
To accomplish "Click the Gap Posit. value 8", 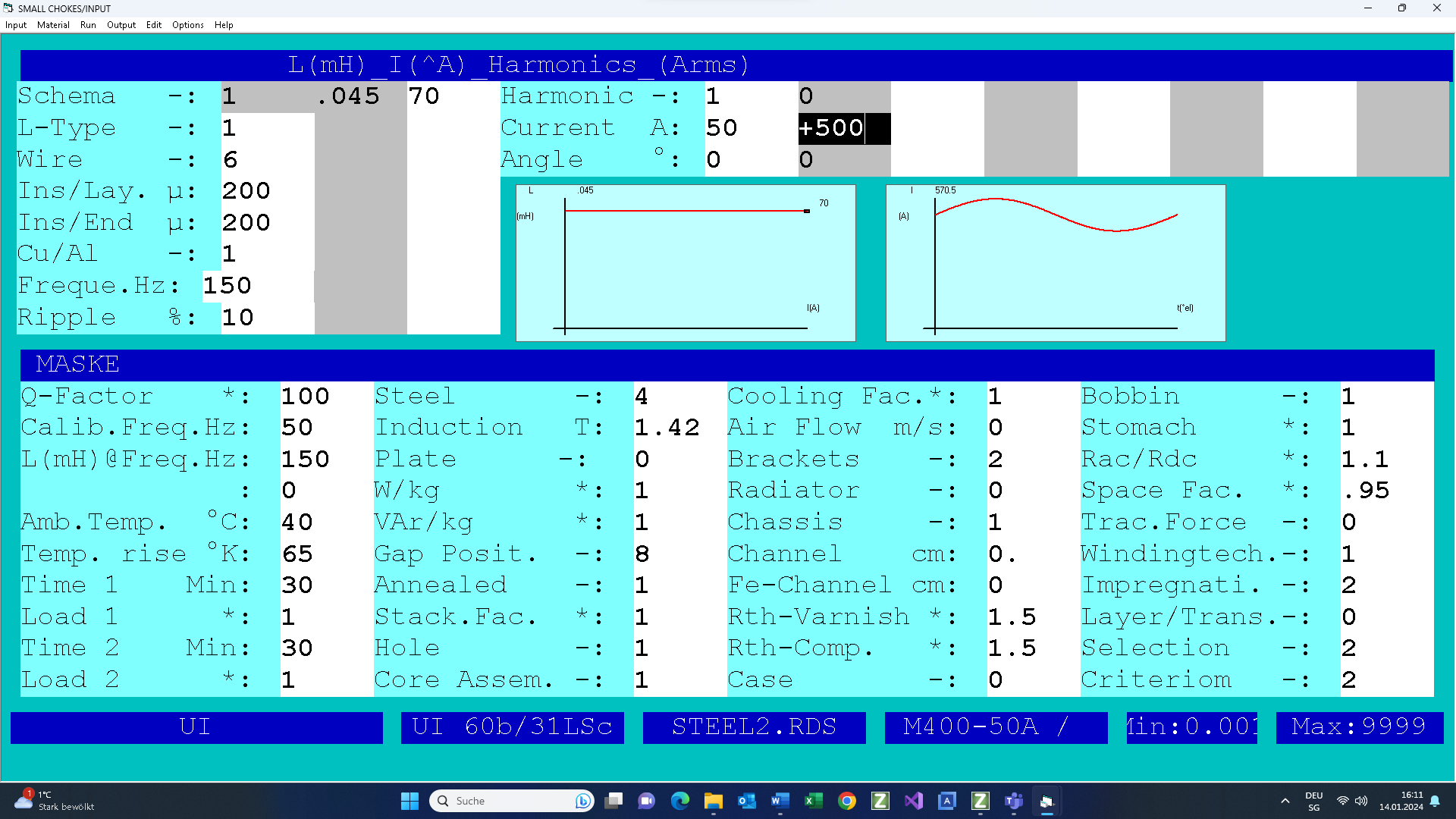I will pos(680,554).
